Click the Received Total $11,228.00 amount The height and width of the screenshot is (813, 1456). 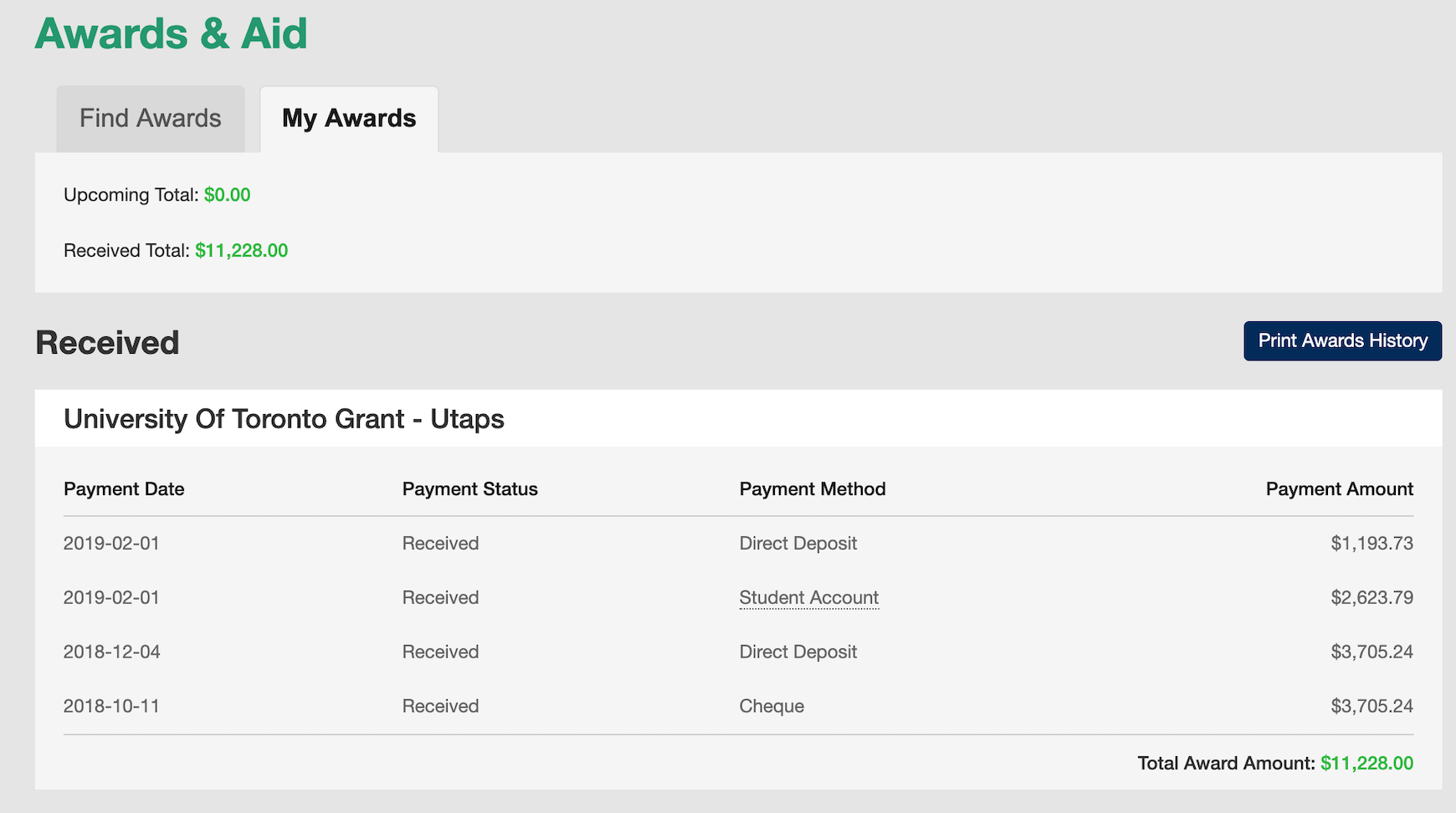pos(241,251)
